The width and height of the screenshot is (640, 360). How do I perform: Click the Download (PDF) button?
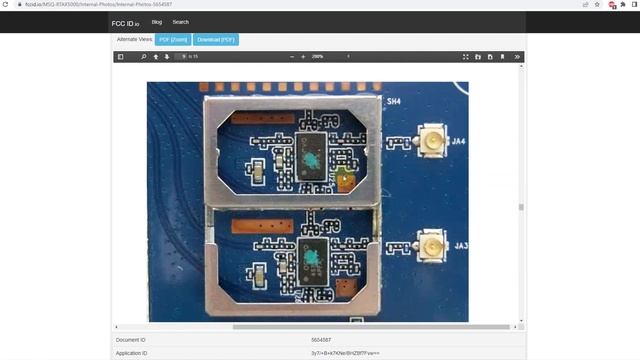[216, 40]
